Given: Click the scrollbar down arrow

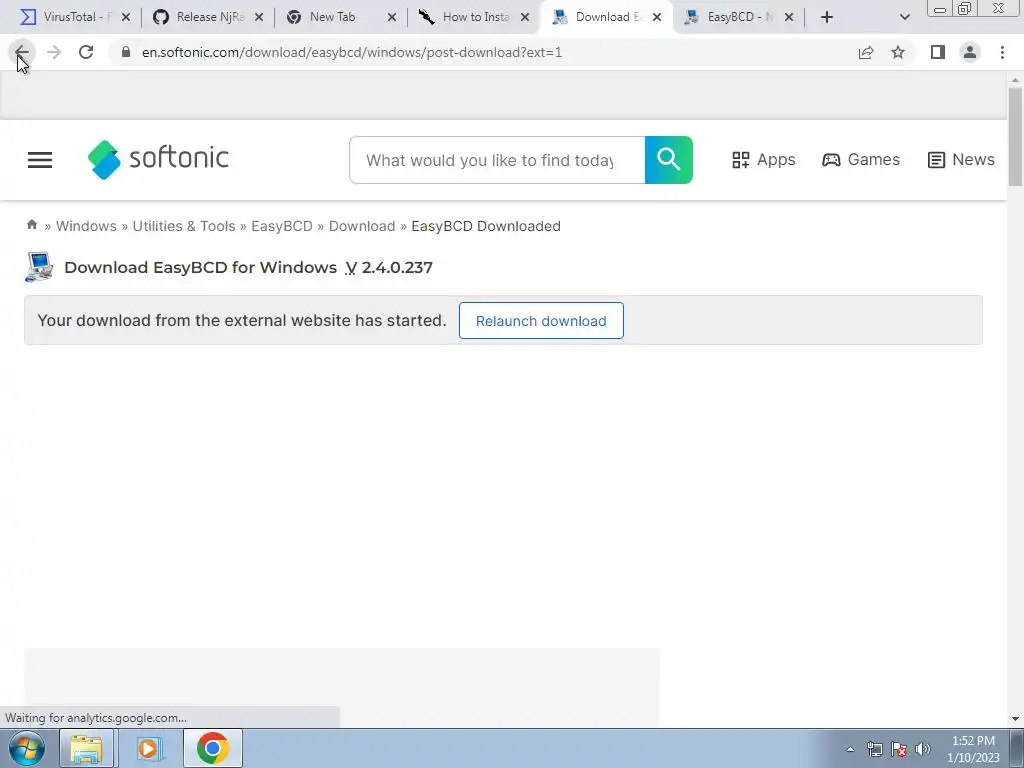Looking at the screenshot, I should coord(1015,719).
